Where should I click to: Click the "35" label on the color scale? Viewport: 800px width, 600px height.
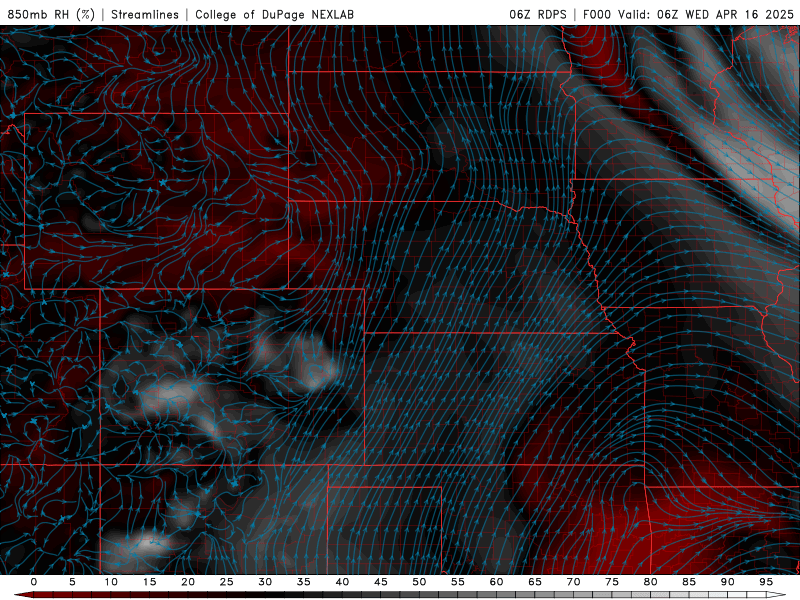tap(304, 582)
